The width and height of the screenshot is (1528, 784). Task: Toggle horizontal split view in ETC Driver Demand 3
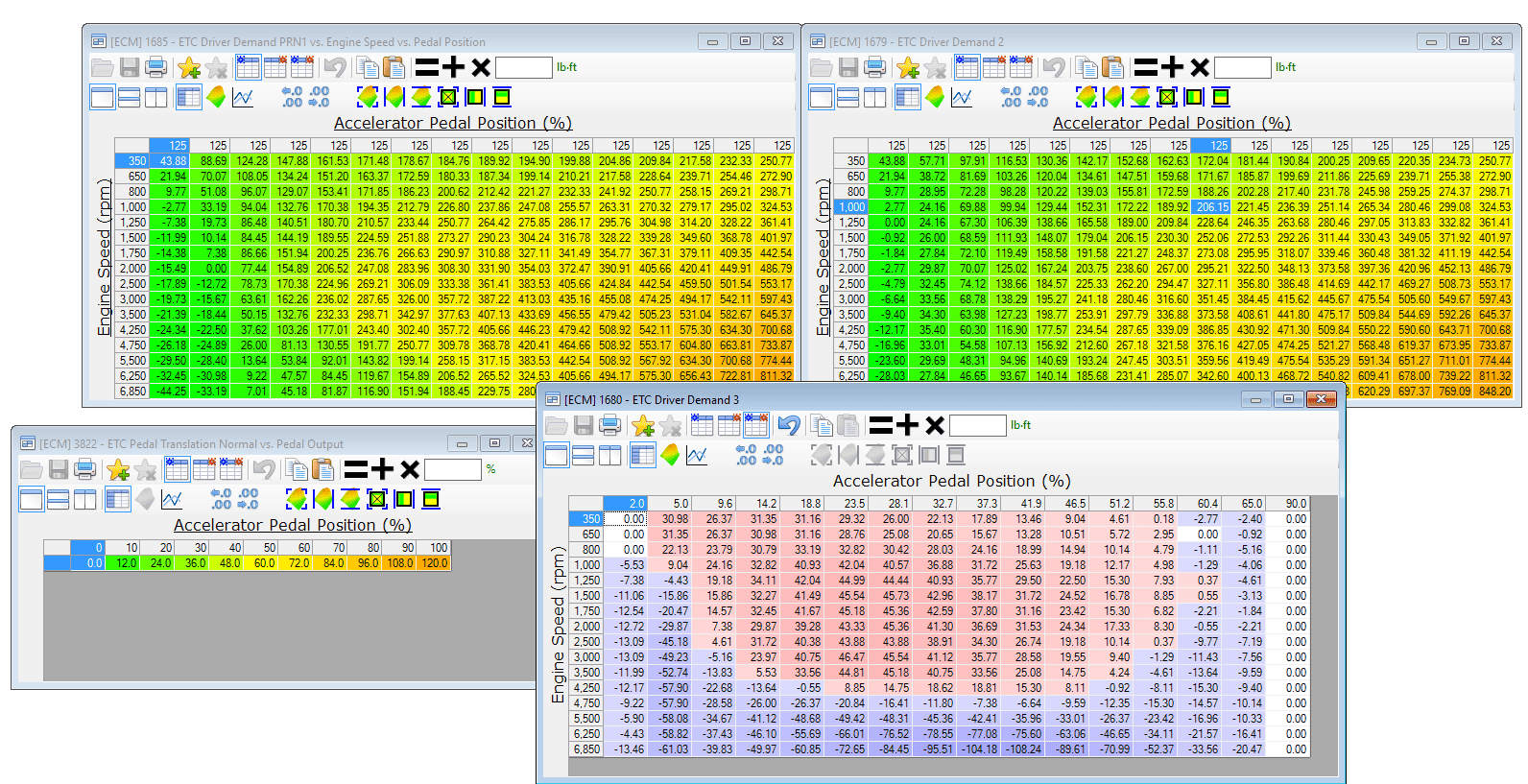pyautogui.click(x=584, y=455)
